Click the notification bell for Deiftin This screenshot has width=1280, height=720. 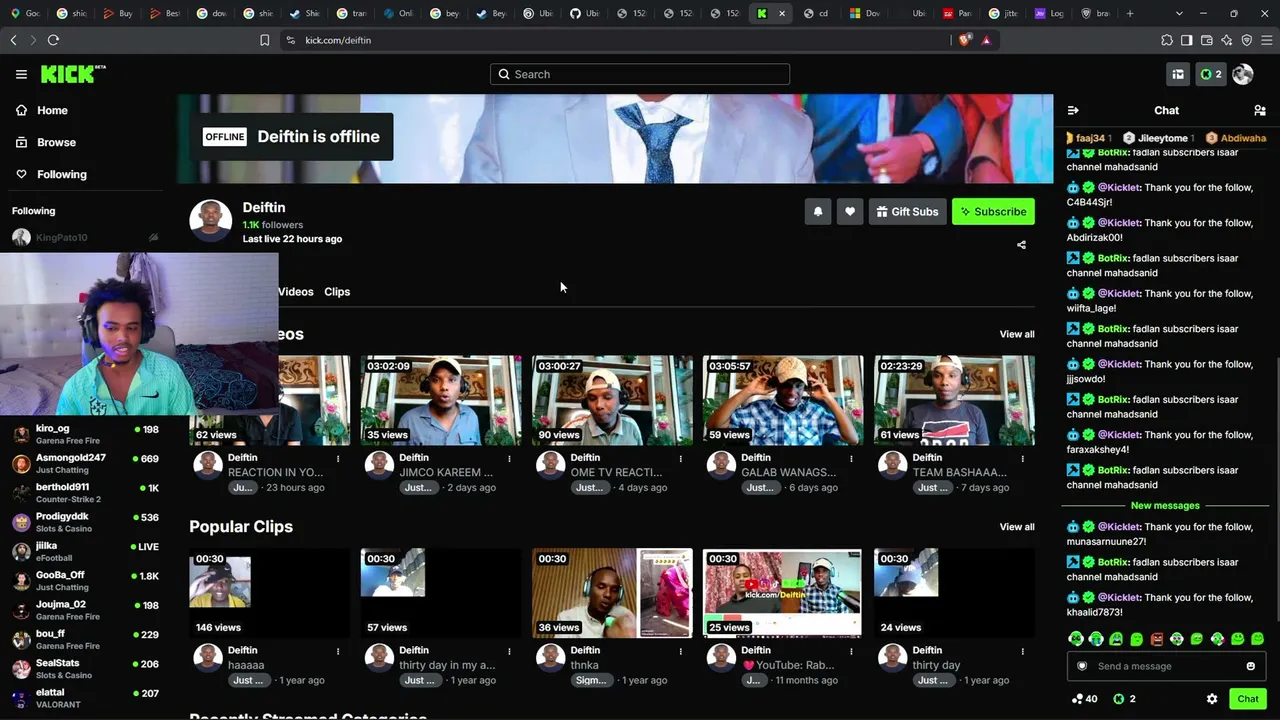pyautogui.click(x=818, y=211)
